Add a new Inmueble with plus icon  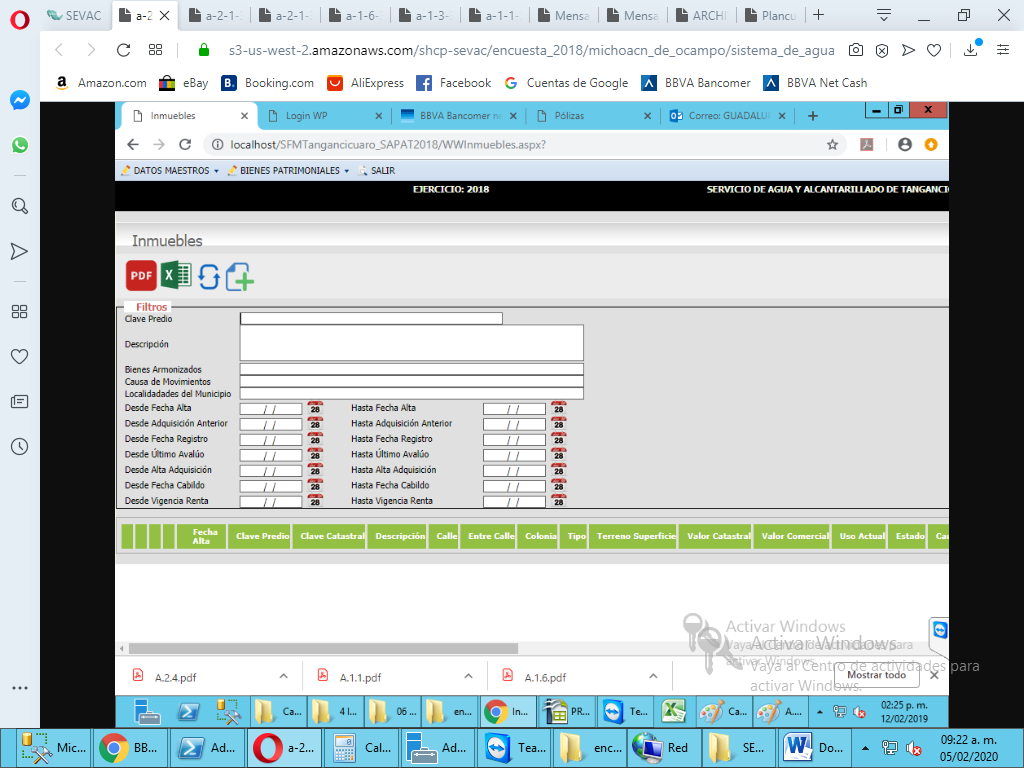(240, 277)
